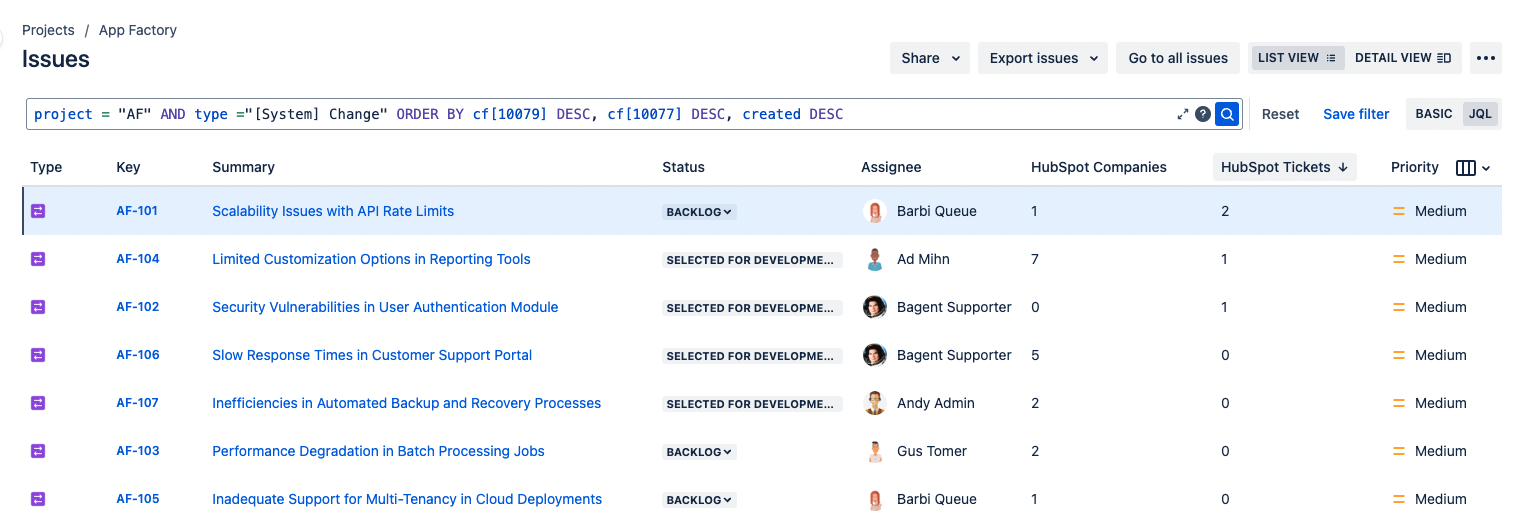This screenshot has height=519, width=1514.
Task: Click the Change type icon for AF-105
Action: pyautogui.click(x=38, y=499)
